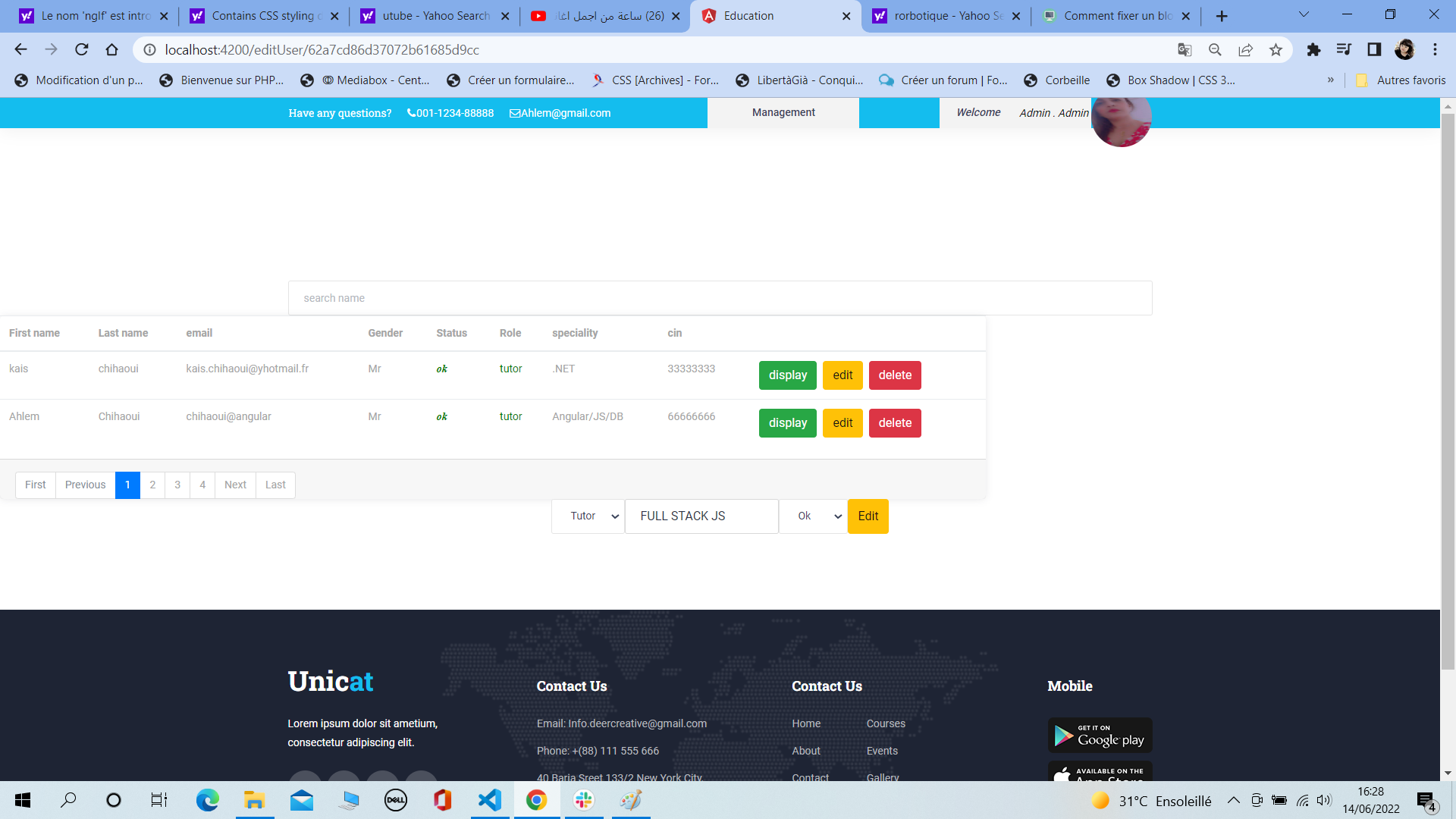Image resolution: width=1456 pixels, height=819 pixels.
Task: Click admin profile avatar picture
Action: coord(1121,119)
